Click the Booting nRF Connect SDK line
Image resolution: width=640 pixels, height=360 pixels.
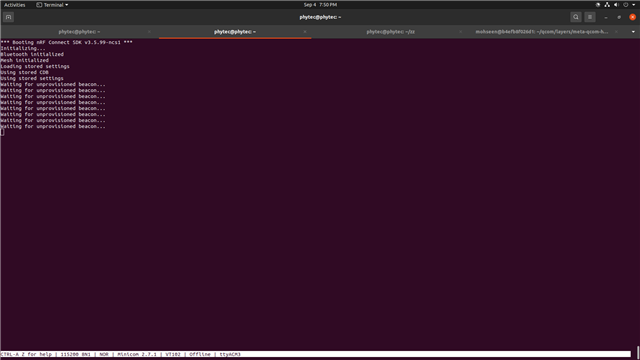[x=67, y=42]
